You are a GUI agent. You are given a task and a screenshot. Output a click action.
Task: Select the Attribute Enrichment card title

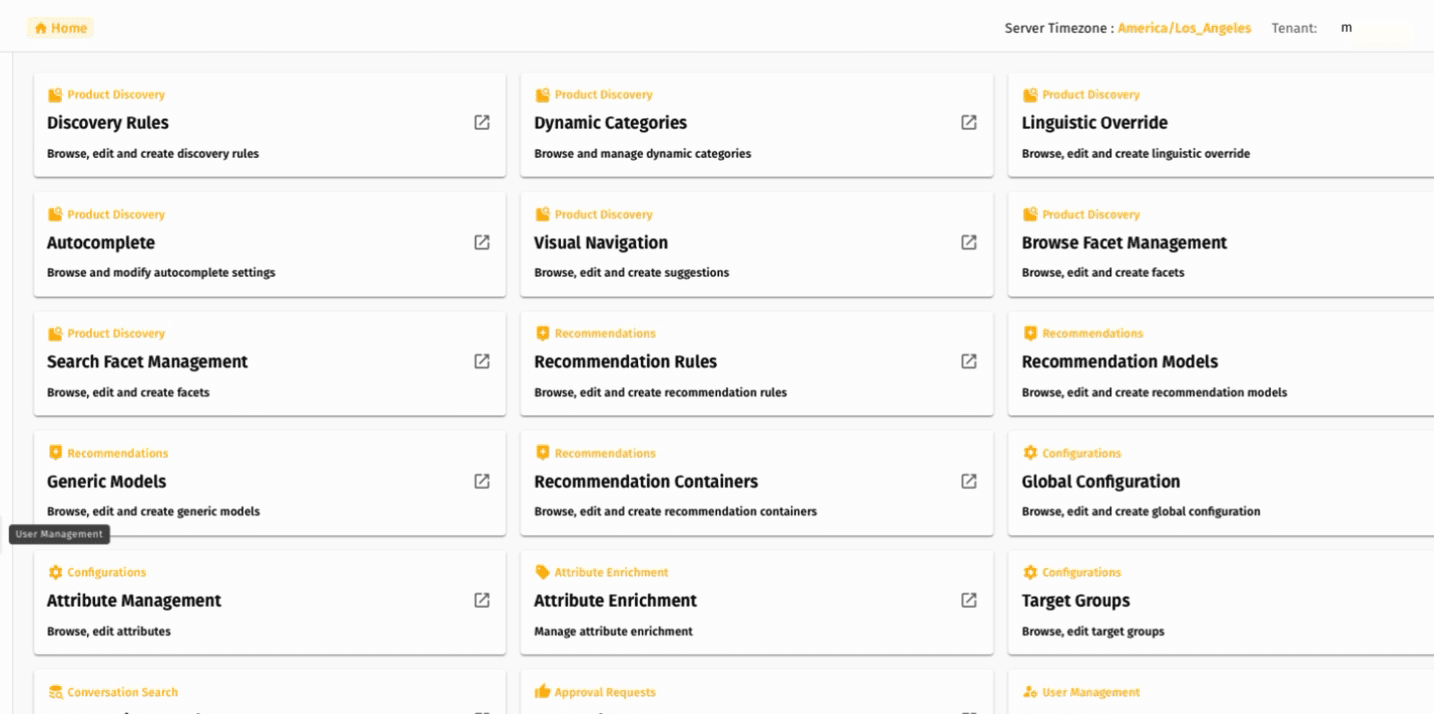[615, 601]
